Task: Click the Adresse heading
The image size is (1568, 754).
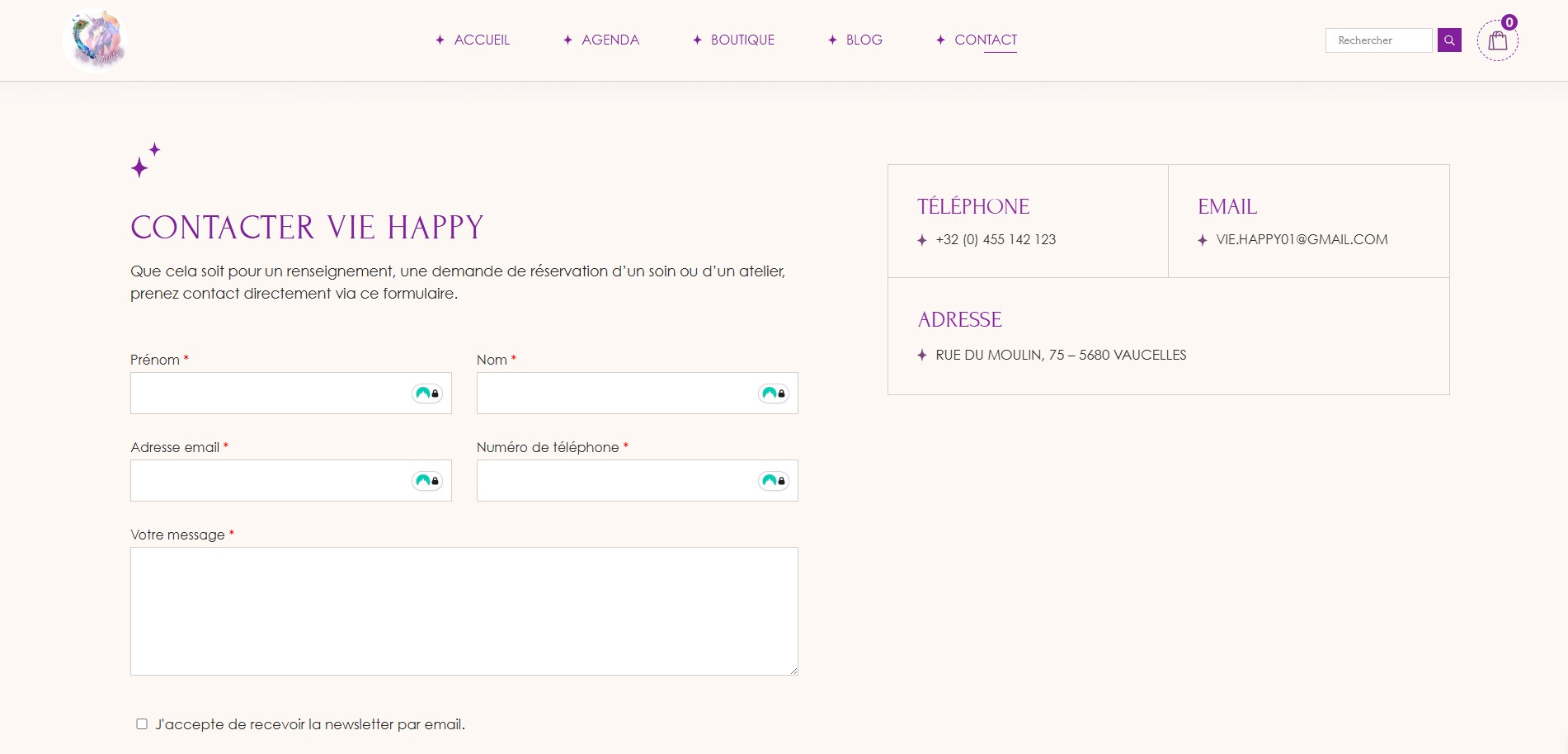Action: (x=959, y=319)
